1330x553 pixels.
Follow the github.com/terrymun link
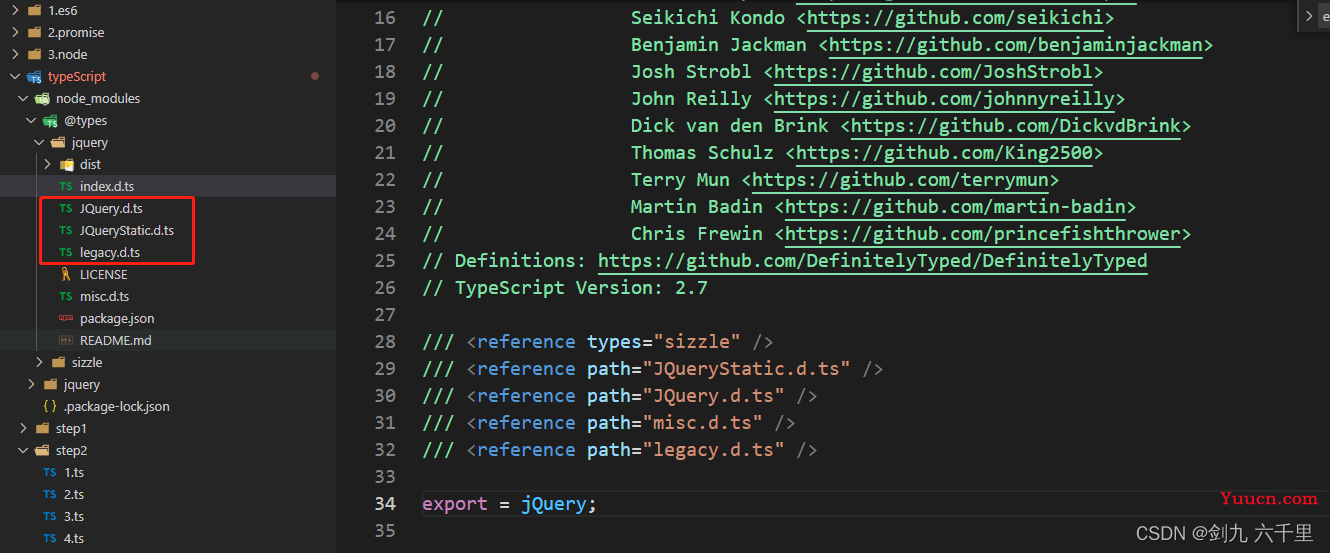point(900,180)
